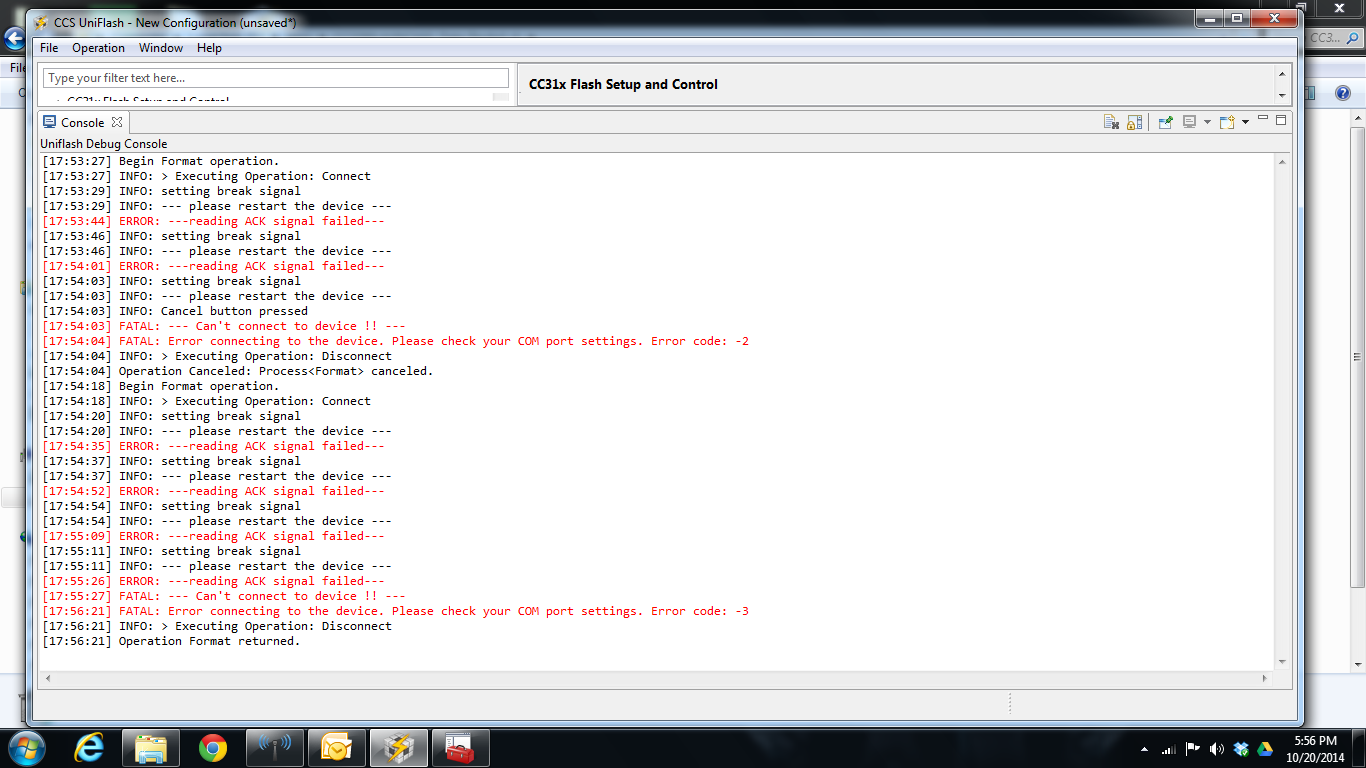Select the 'INFO: Cancel button pressed' line
1366x768 pixels.
tap(175, 311)
